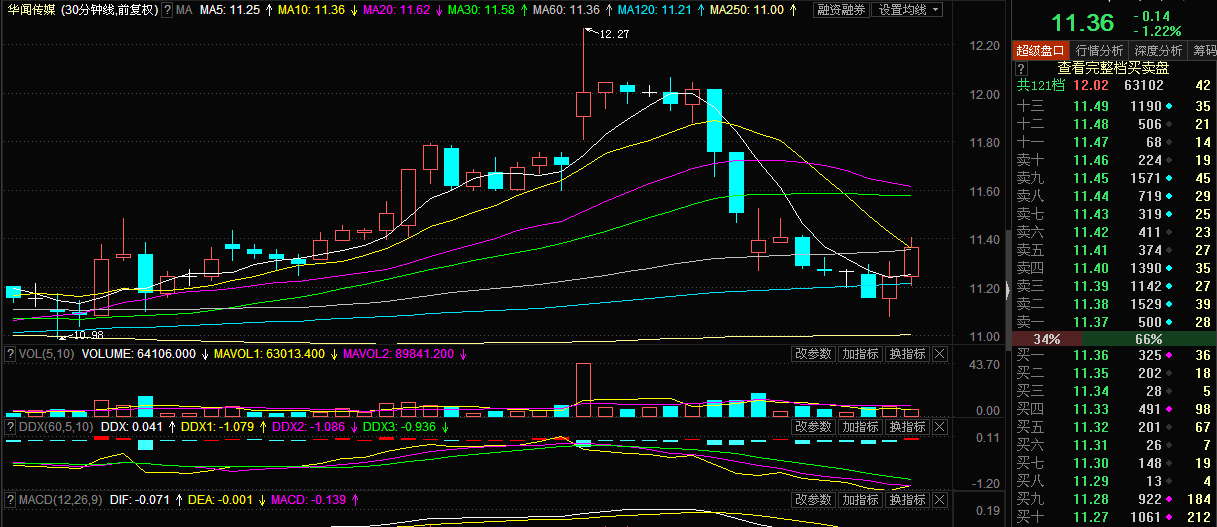This screenshot has width=1217, height=527.
Task: Click 改参数 in DDX panel
Action: click(814, 427)
